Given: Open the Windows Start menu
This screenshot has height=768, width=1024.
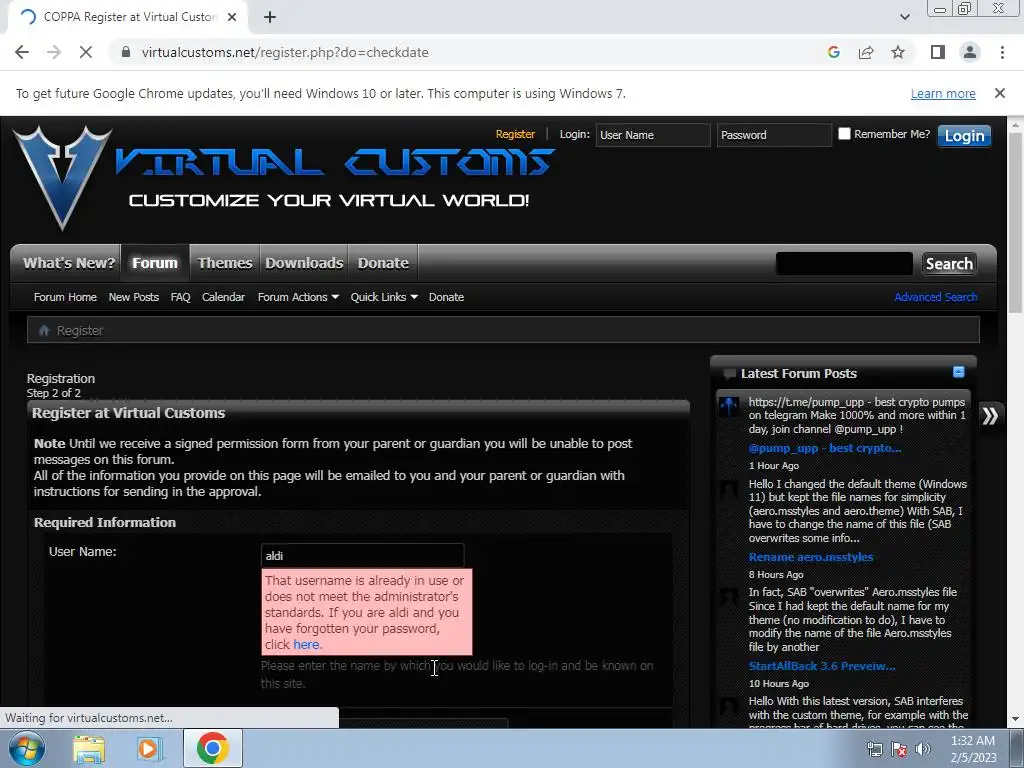Looking at the screenshot, I should 26,748.
